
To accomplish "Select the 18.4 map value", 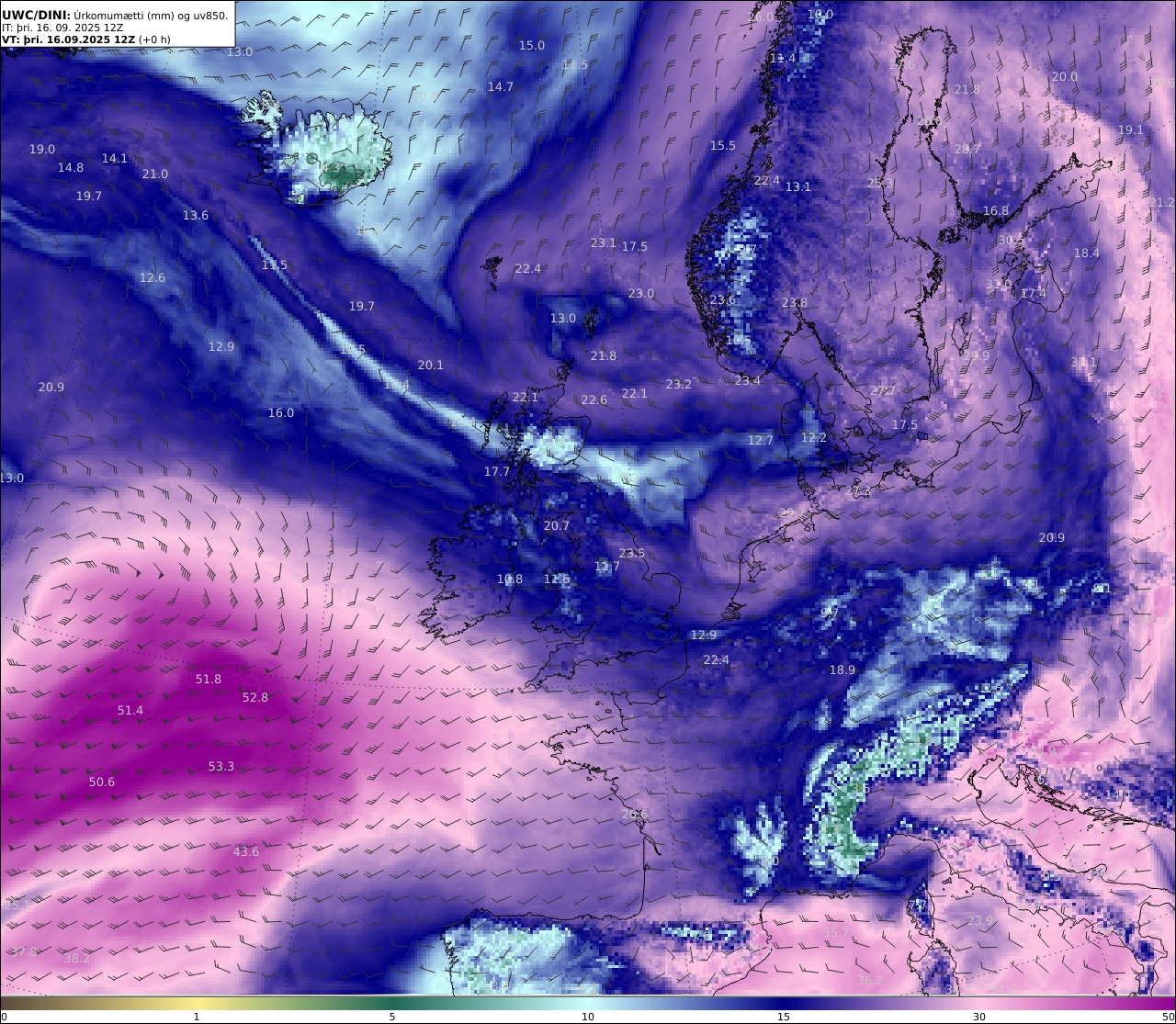I will coord(1087,253).
